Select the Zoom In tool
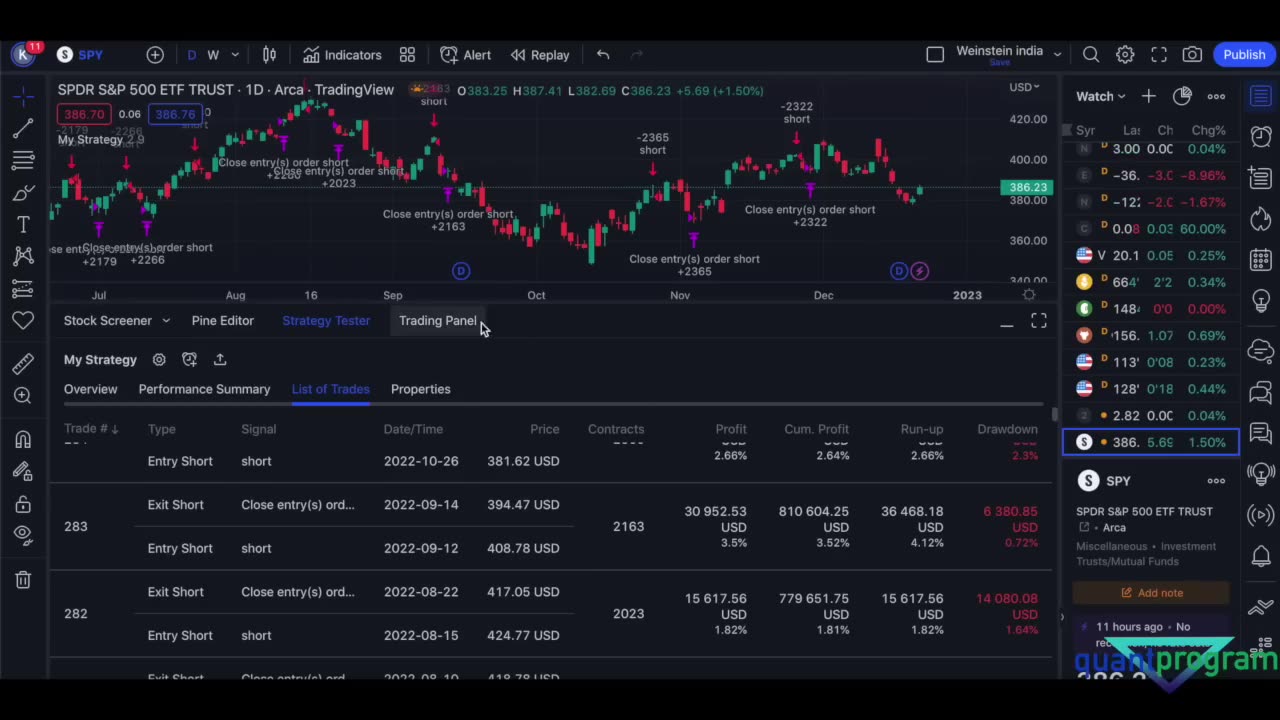This screenshot has height=720, width=1280. coord(23,395)
